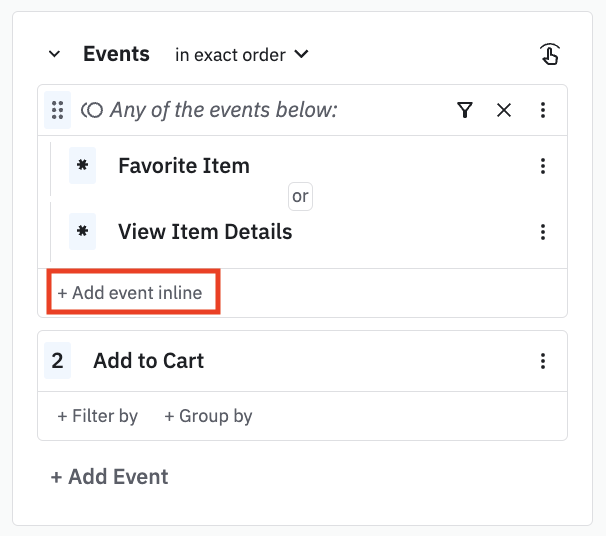Open more options for Favorite Item
The height and width of the screenshot is (536, 606).
543,166
